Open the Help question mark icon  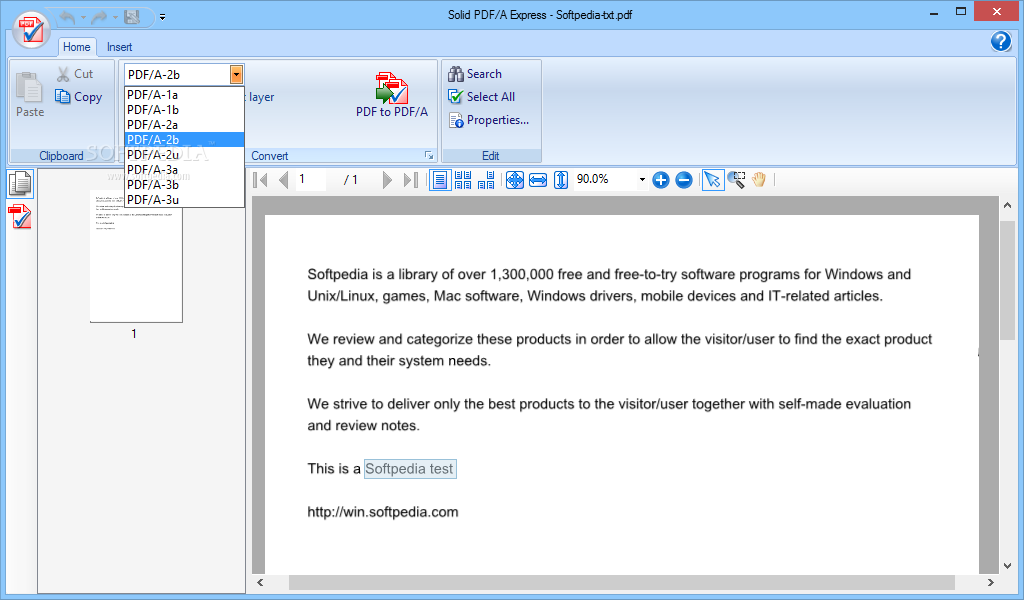(x=1000, y=41)
